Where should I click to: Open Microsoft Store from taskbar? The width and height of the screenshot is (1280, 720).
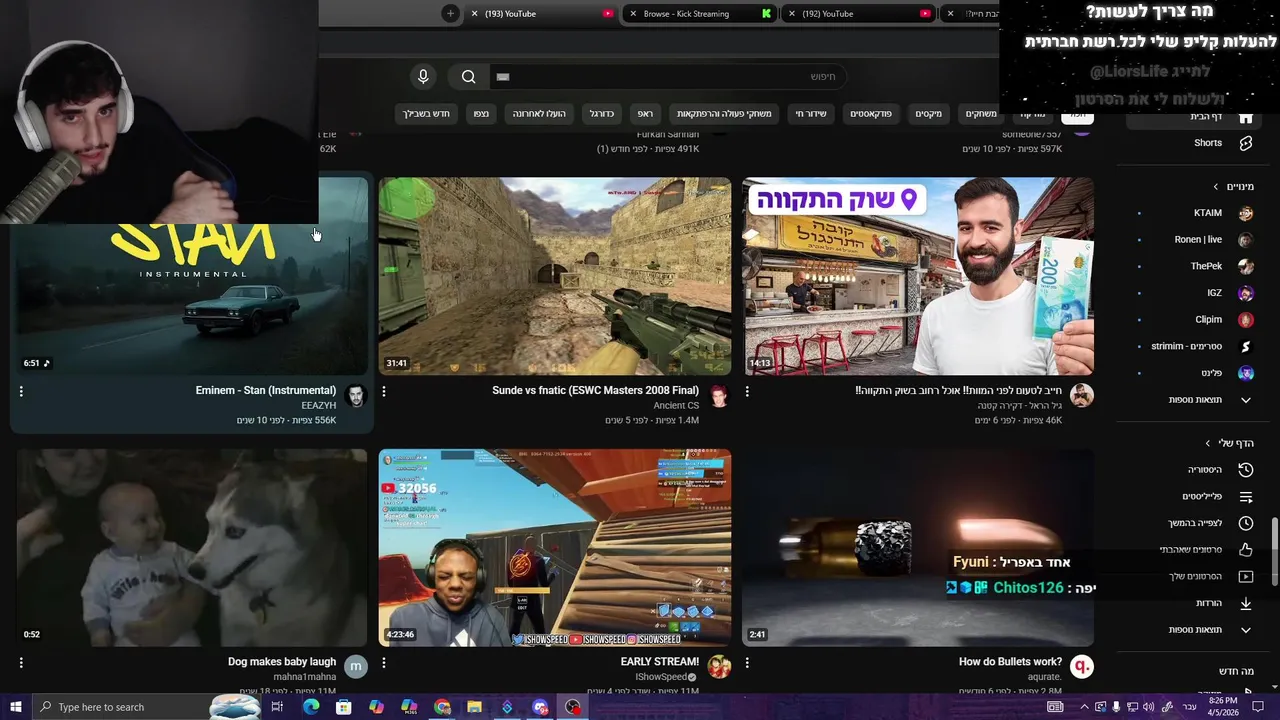tap(344, 707)
